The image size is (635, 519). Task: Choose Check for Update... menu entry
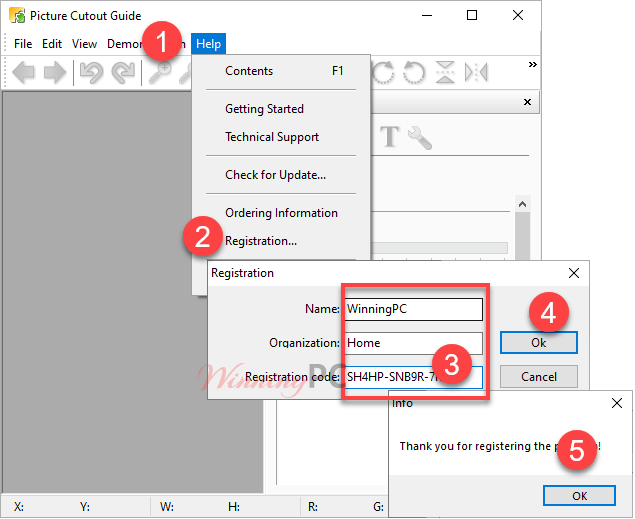click(281, 175)
